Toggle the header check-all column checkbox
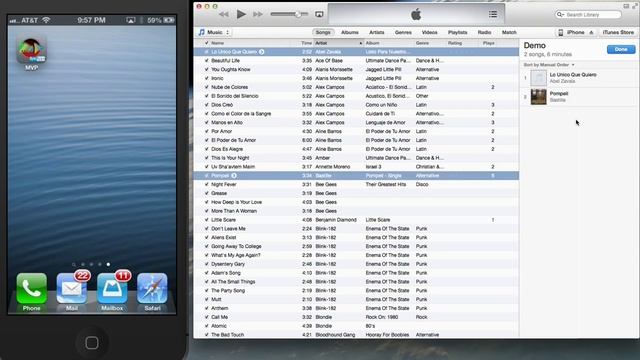Screen dimensions: 640x360 click(x=207, y=43)
